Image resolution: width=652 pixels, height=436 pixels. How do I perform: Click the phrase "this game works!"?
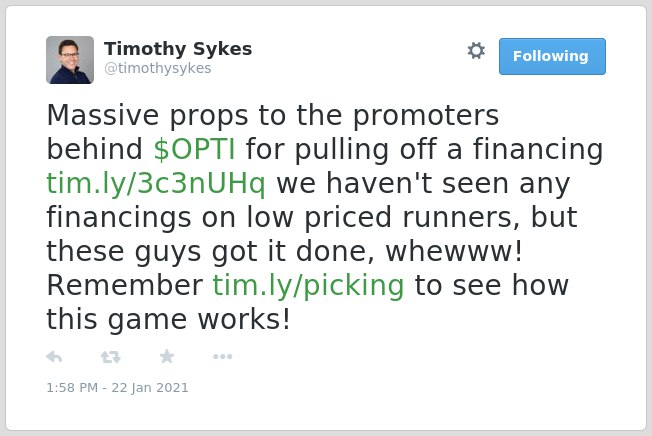coord(168,320)
